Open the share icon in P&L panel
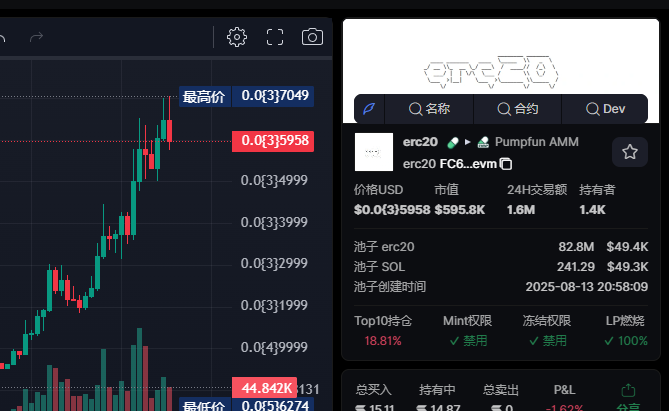 (x=628, y=390)
